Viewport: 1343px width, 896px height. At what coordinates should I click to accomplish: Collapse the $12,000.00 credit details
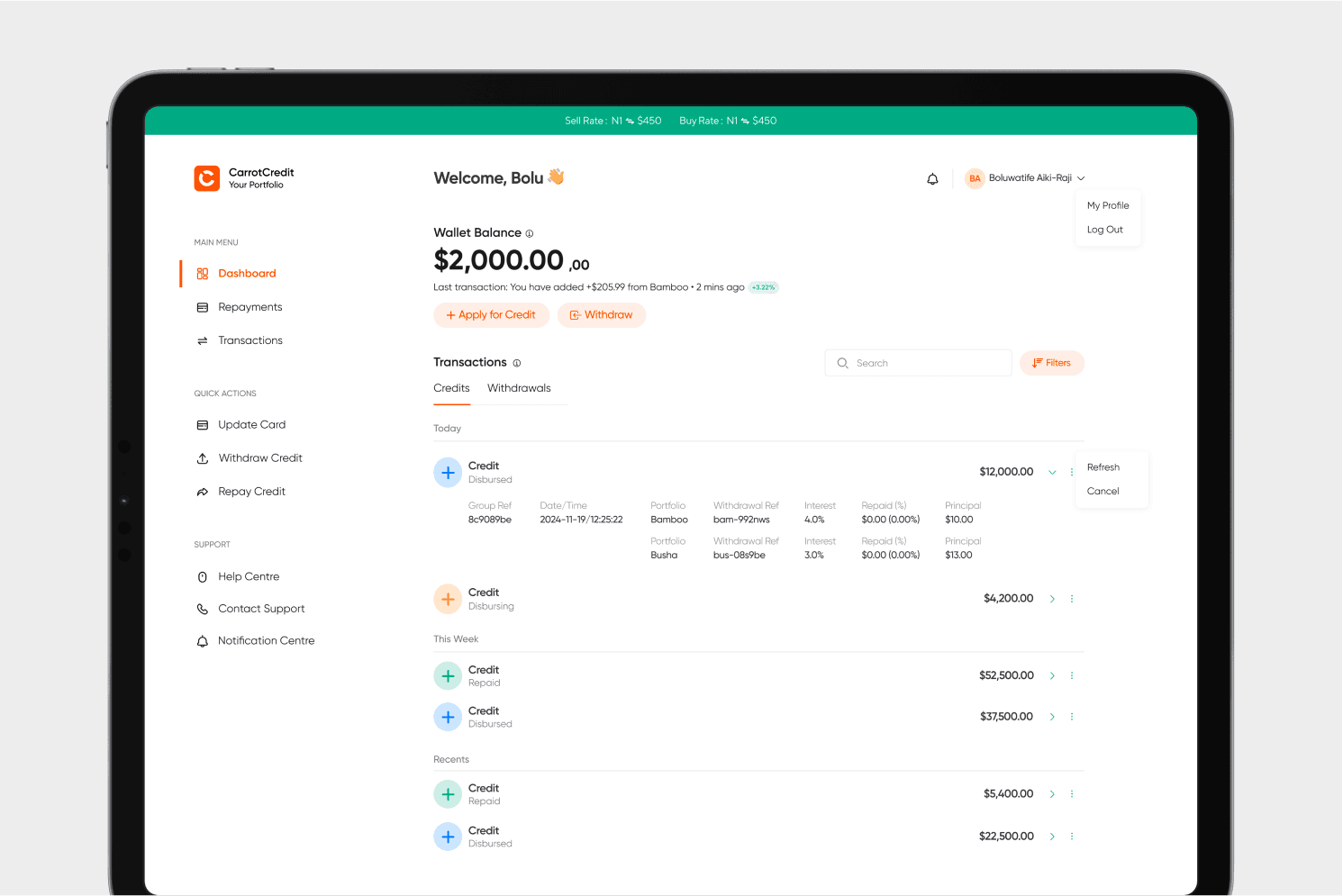pyautogui.click(x=1052, y=472)
